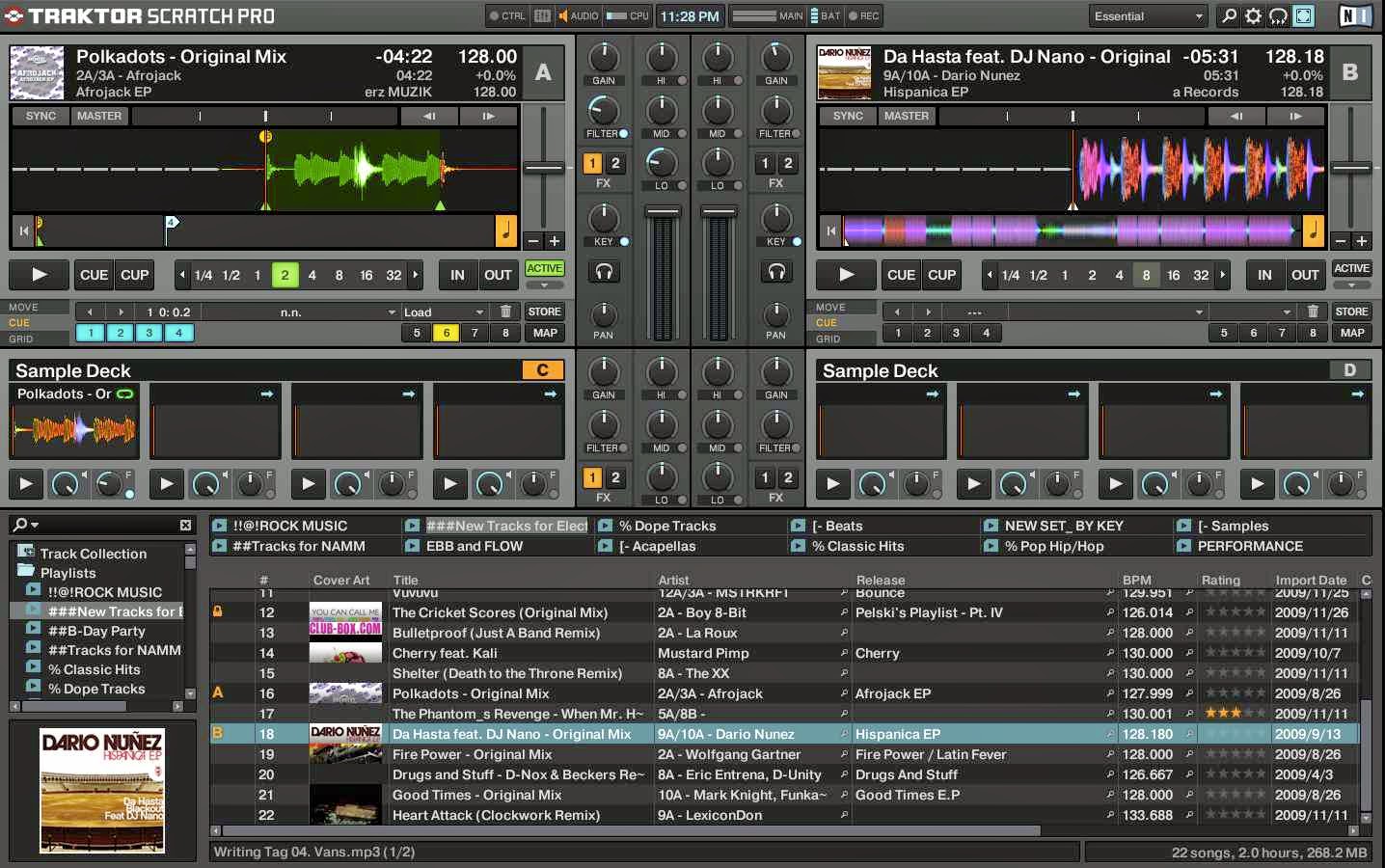Viewport: 1385px width, 868px height.
Task: Toggle FILTER on/off for Deck A channel
Action: tap(623, 133)
